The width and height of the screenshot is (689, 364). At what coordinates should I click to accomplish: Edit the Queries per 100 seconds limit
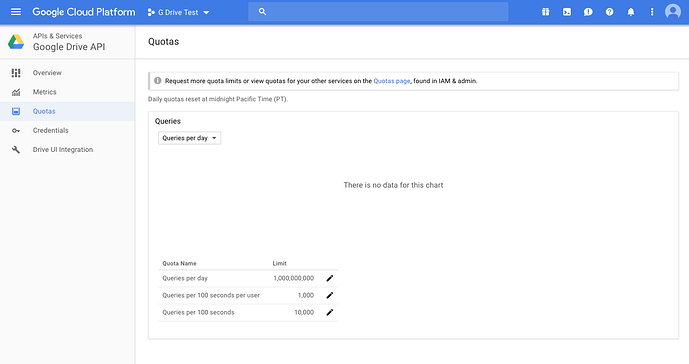330,313
